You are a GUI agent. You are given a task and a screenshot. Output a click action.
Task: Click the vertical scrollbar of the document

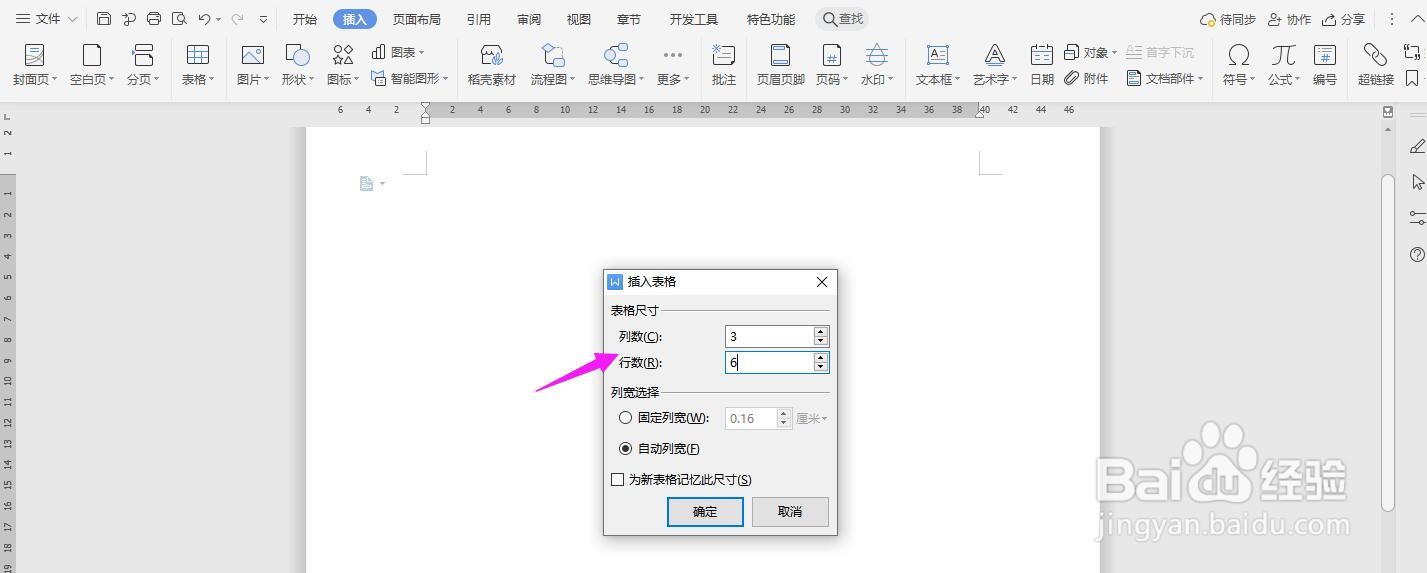coord(1388,341)
